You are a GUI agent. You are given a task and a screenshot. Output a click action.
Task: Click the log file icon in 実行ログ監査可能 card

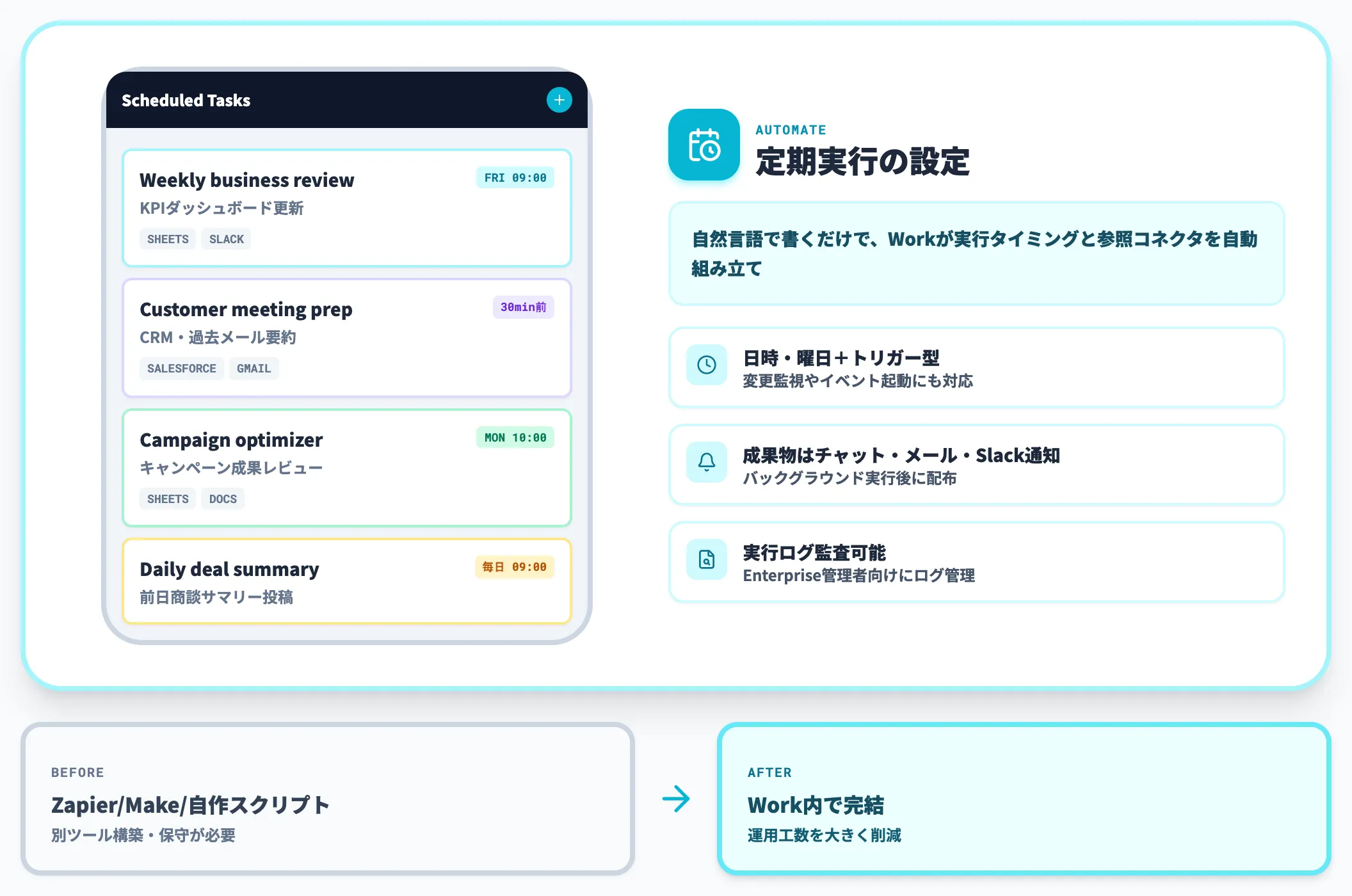(707, 559)
